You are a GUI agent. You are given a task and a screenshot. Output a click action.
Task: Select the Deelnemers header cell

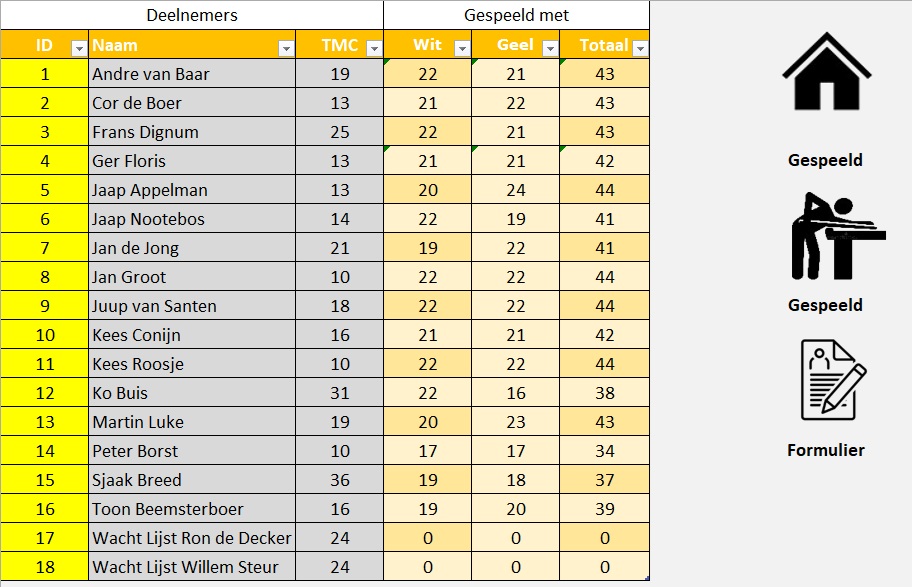192,15
